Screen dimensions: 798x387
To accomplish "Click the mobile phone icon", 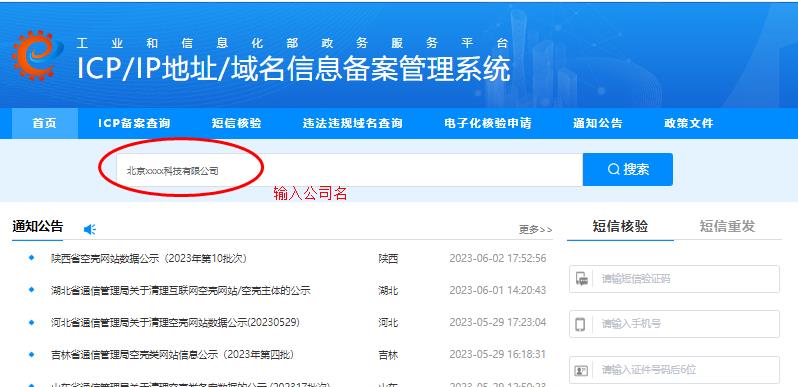I will [581, 324].
